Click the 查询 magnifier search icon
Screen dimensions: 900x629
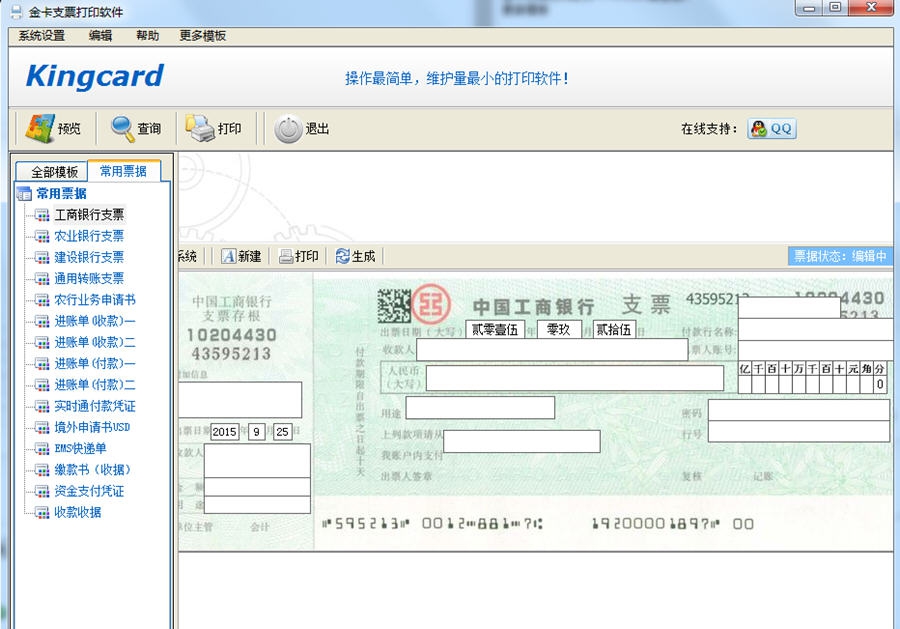pos(132,128)
